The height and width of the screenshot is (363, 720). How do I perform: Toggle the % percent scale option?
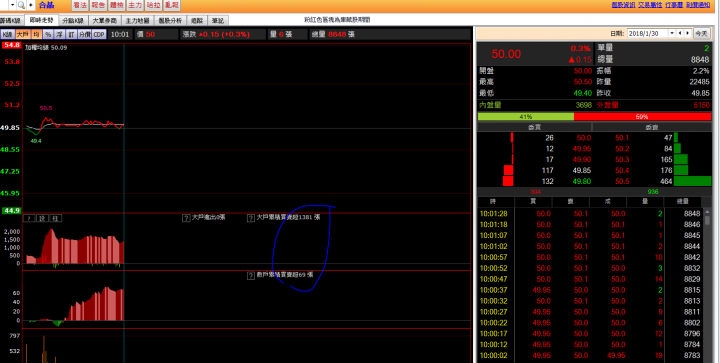(48, 34)
